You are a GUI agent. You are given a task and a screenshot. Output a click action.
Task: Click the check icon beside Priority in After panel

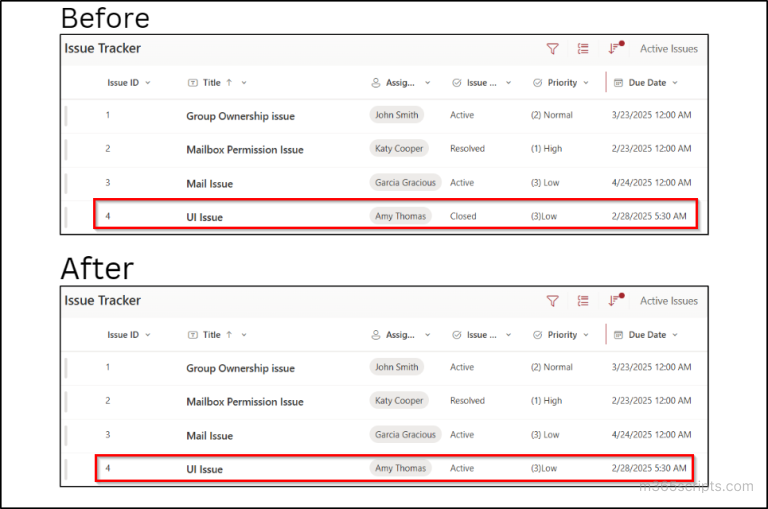pyautogui.click(x=537, y=335)
